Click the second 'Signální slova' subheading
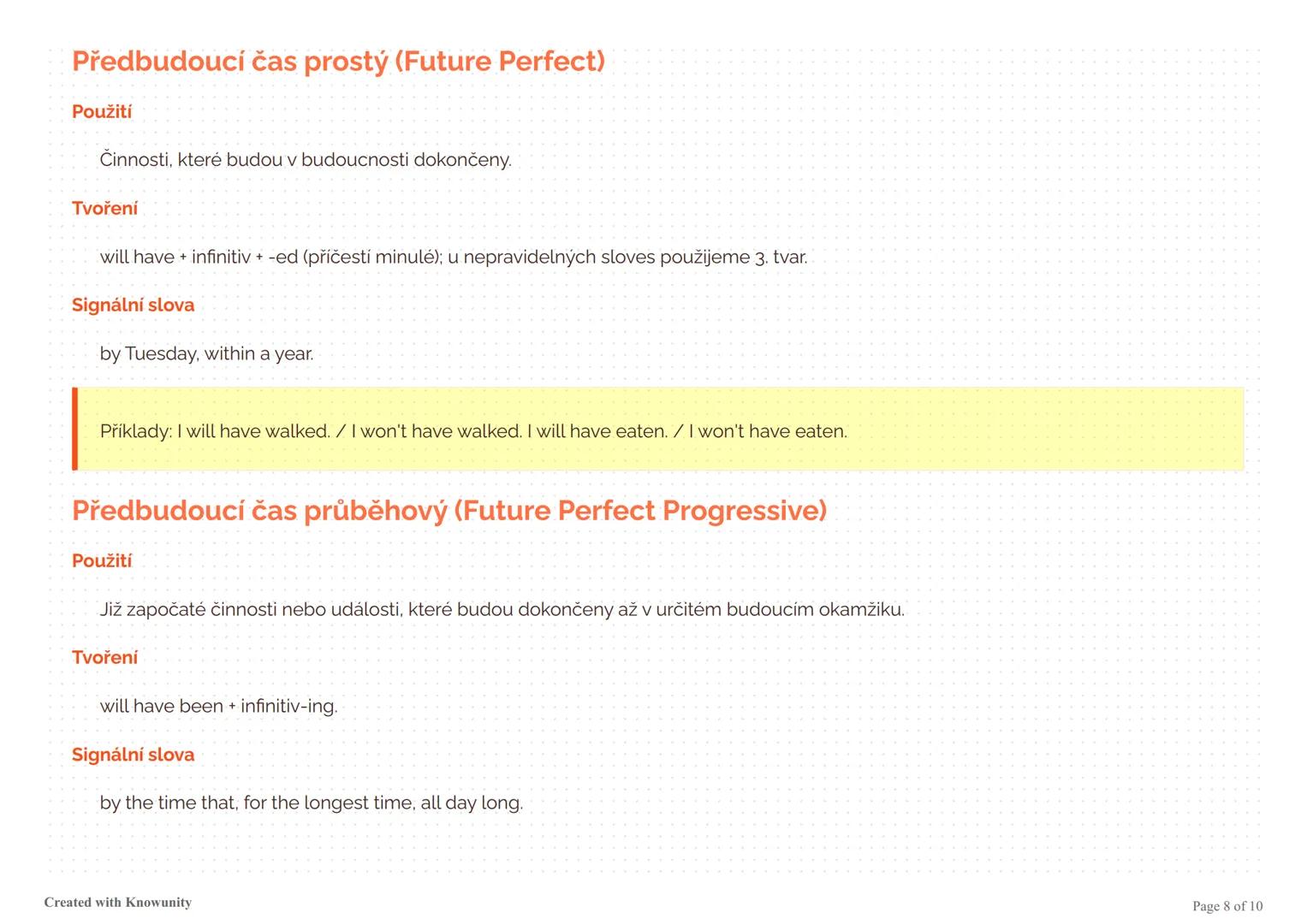1307x924 pixels. 133,755
